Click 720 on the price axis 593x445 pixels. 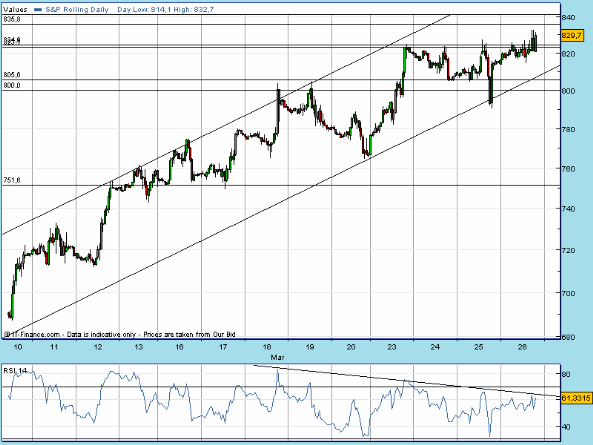click(x=568, y=250)
